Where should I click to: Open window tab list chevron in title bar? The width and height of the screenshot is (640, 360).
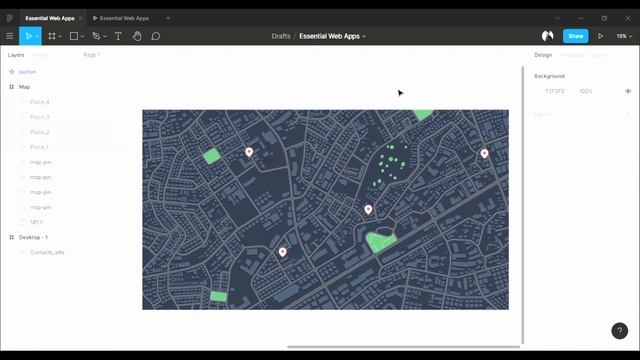pos(557,18)
